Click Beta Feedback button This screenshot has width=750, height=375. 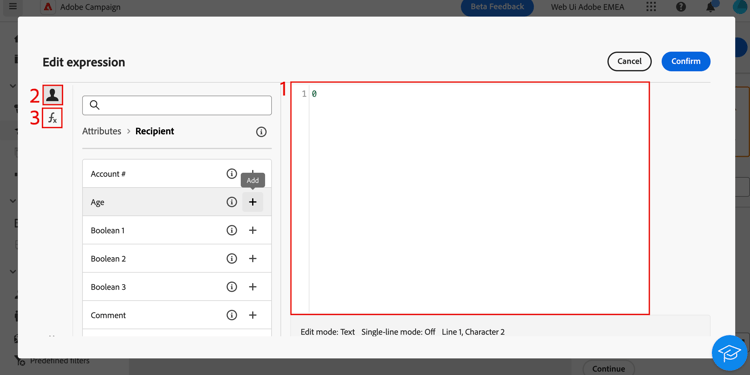pos(497,7)
